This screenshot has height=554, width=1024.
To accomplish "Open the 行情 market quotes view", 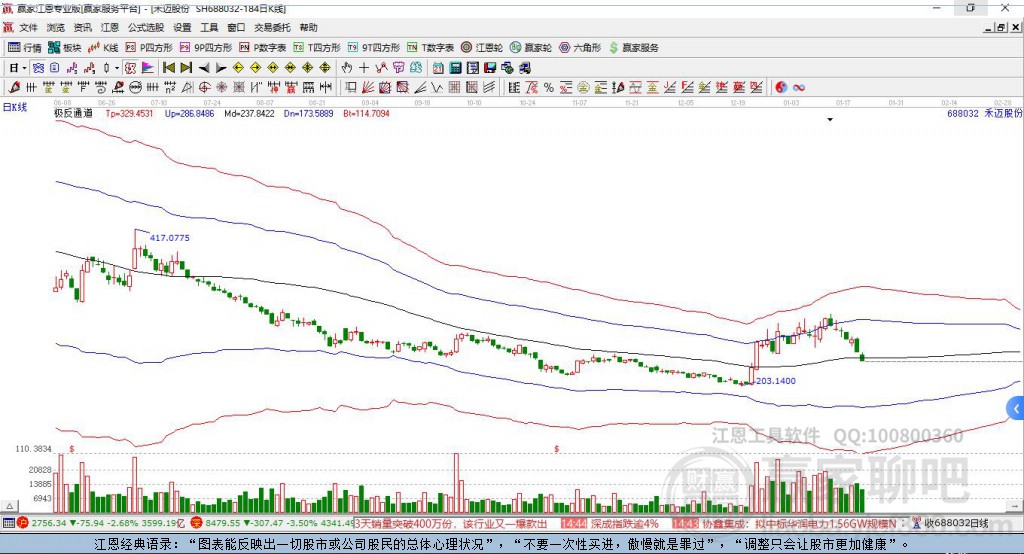I will point(25,48).
